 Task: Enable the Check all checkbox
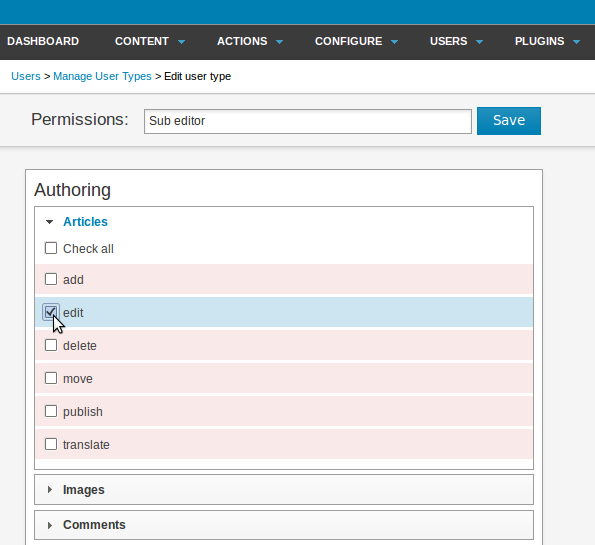51,248
